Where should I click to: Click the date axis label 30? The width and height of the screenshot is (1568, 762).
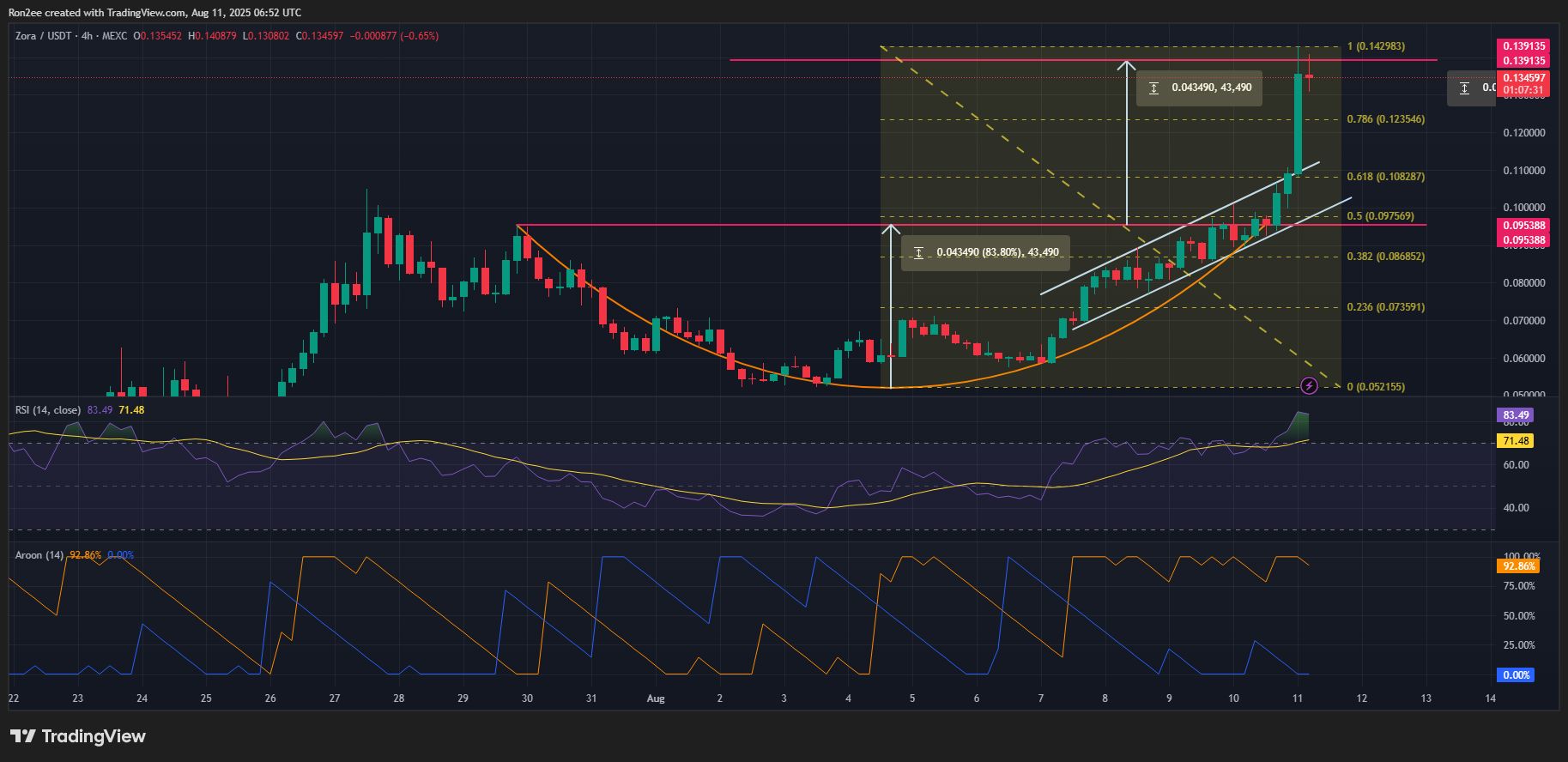[x=527, y=698]
